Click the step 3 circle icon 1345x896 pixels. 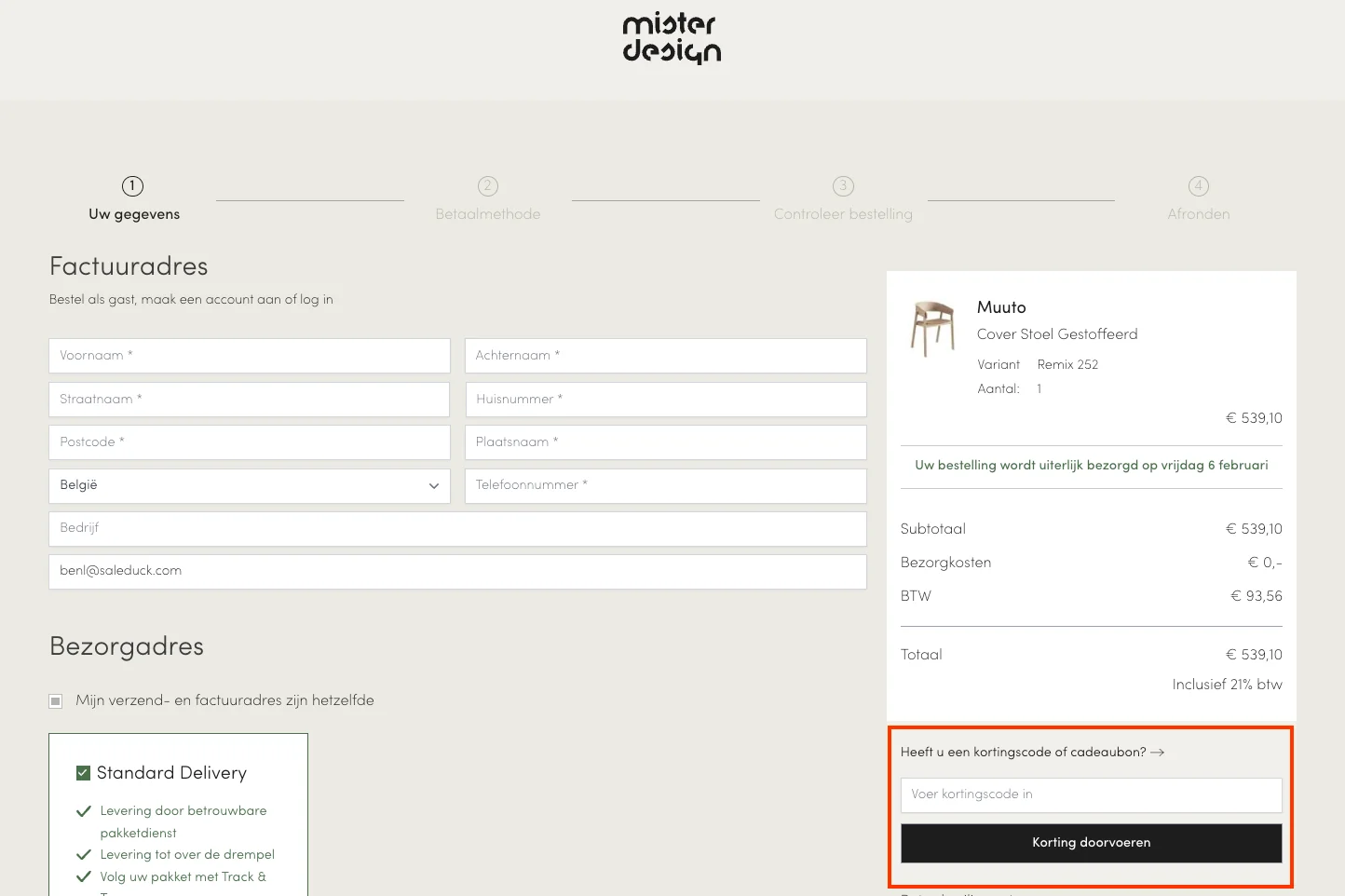(x=843, y=186)
